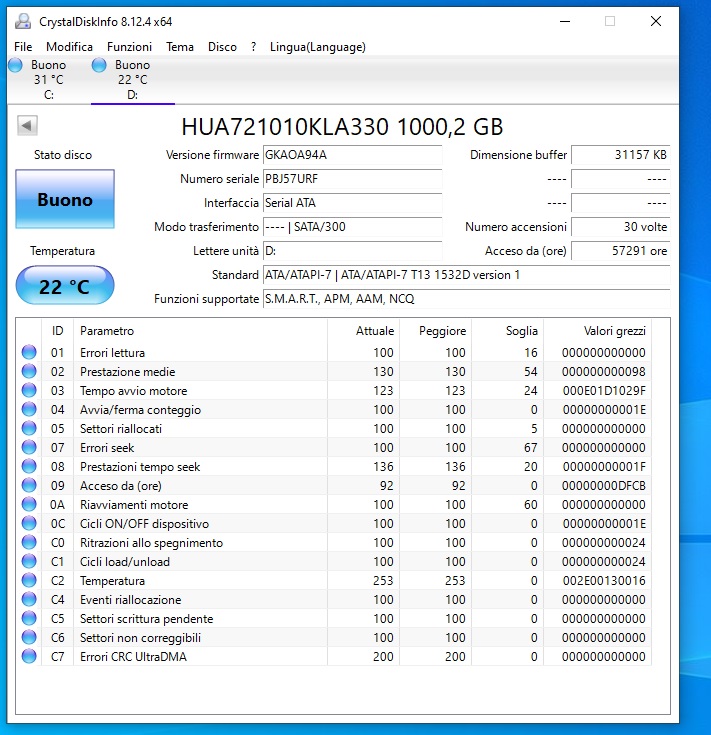Image resolution: width=711 pixels, height=735 pixels.
Task: Click status orb for Settori riallocati row
Action: [29, 428]
